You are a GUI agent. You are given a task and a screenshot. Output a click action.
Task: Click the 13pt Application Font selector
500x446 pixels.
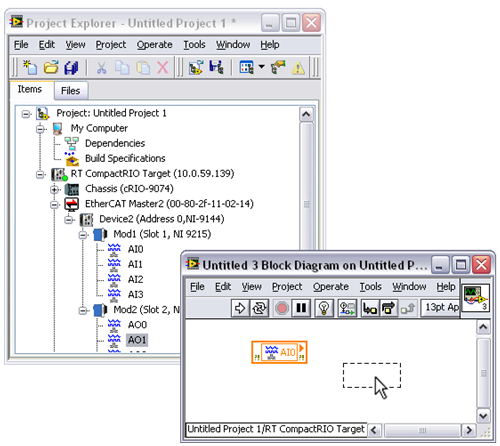pyautogui.click(x=441, y=307)
